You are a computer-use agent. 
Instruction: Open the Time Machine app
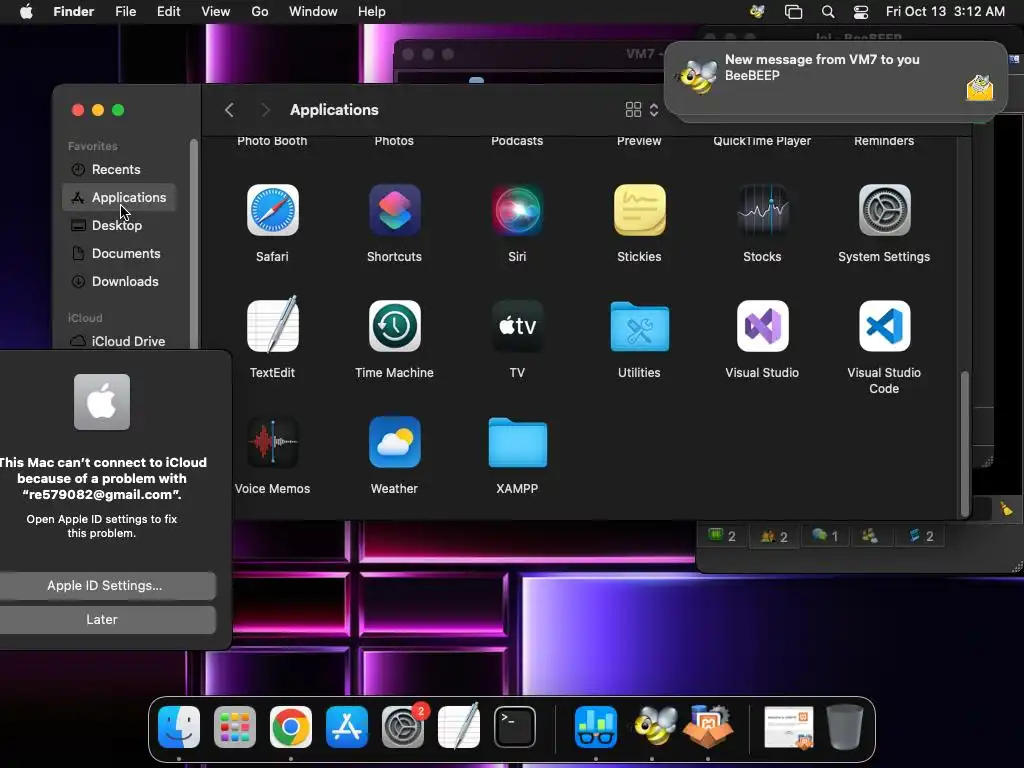point(394,326)
